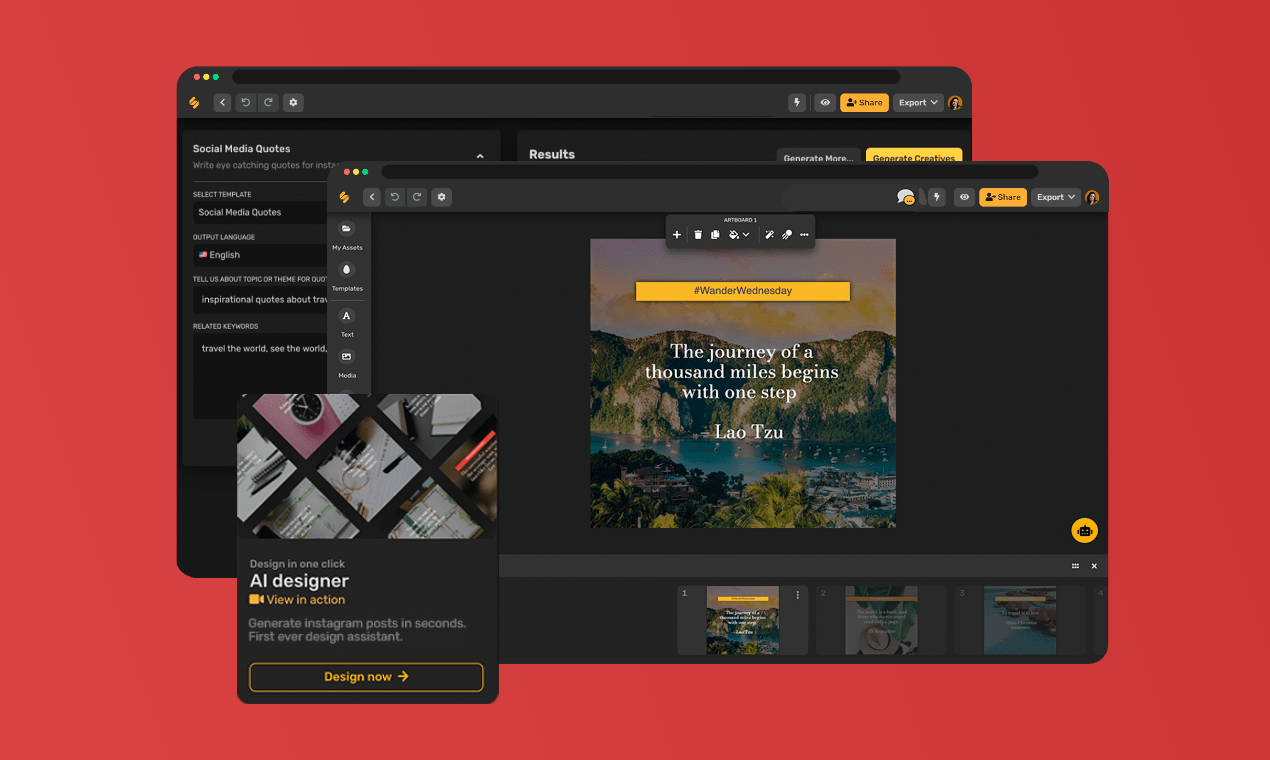Switch to grid view of artboards

pos(1075,566)
